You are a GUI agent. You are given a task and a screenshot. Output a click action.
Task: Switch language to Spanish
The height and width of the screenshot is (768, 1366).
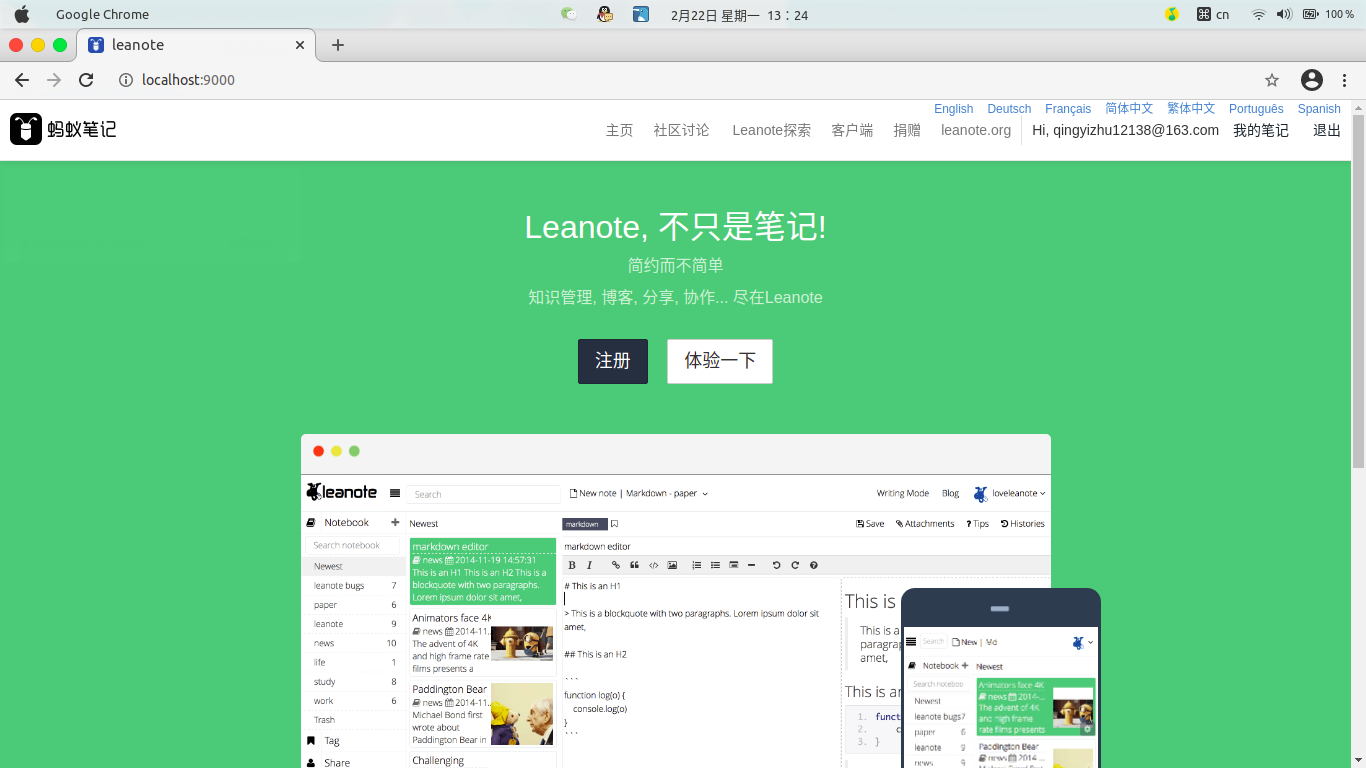coord(1319,109)
